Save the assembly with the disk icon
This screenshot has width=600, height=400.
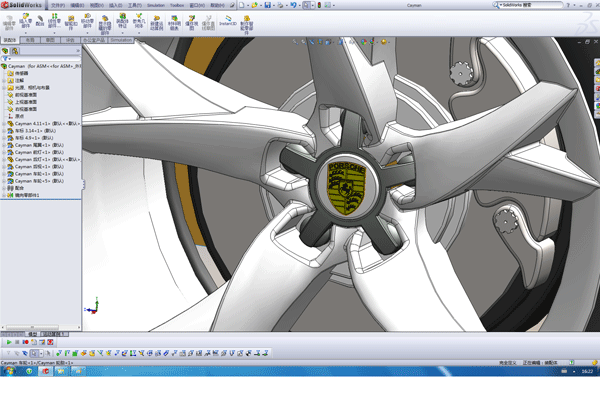(x=267, y=5)
